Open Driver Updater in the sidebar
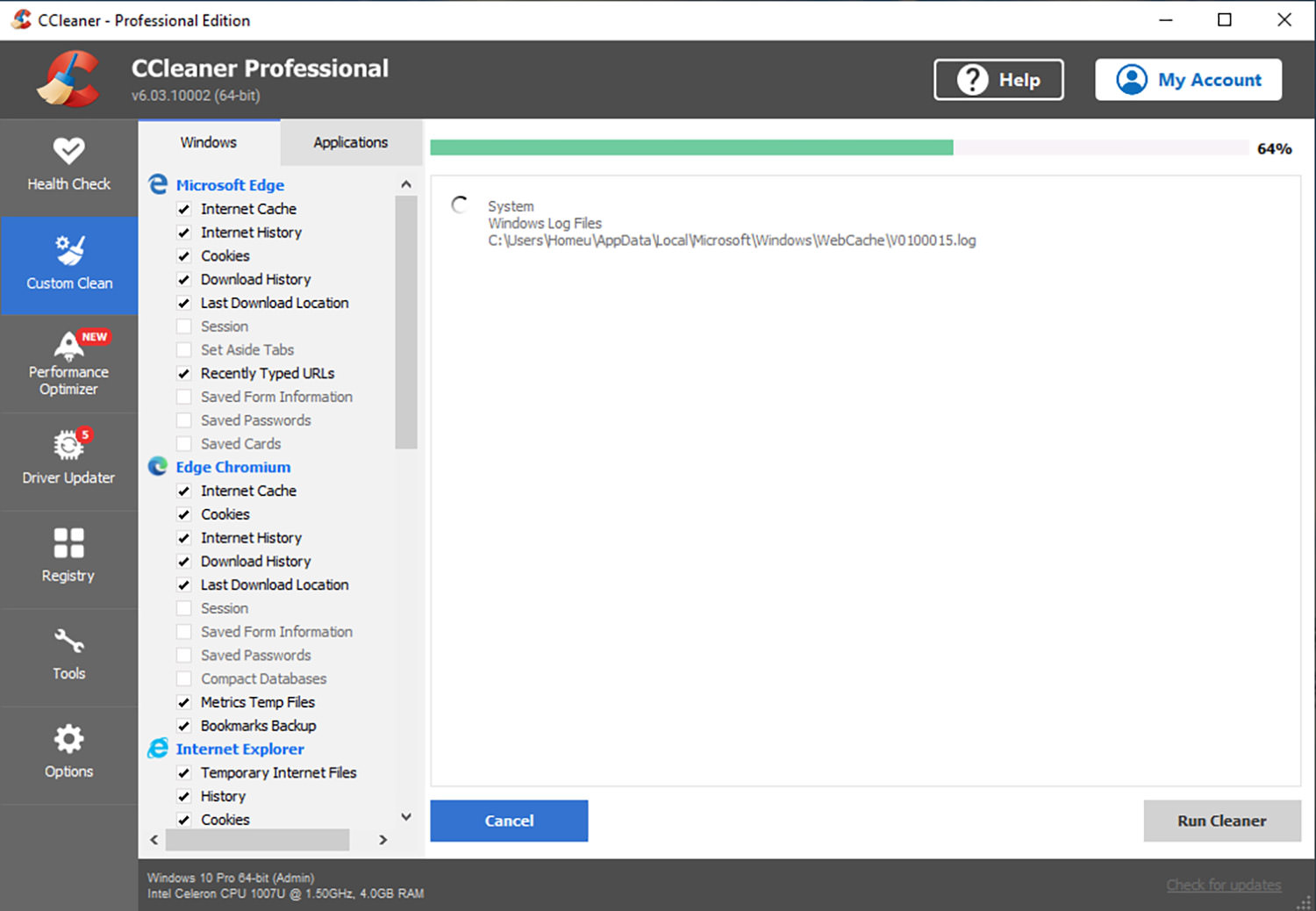This screenshot has width=1316, height=911. (68, 462)
